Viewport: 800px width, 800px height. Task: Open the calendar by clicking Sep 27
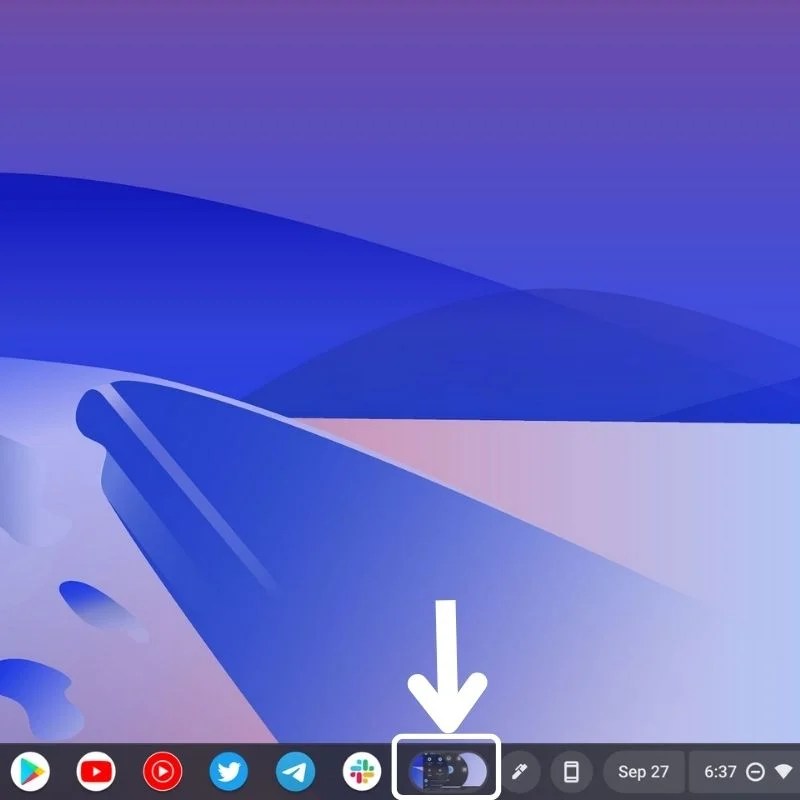coord(645,772)
